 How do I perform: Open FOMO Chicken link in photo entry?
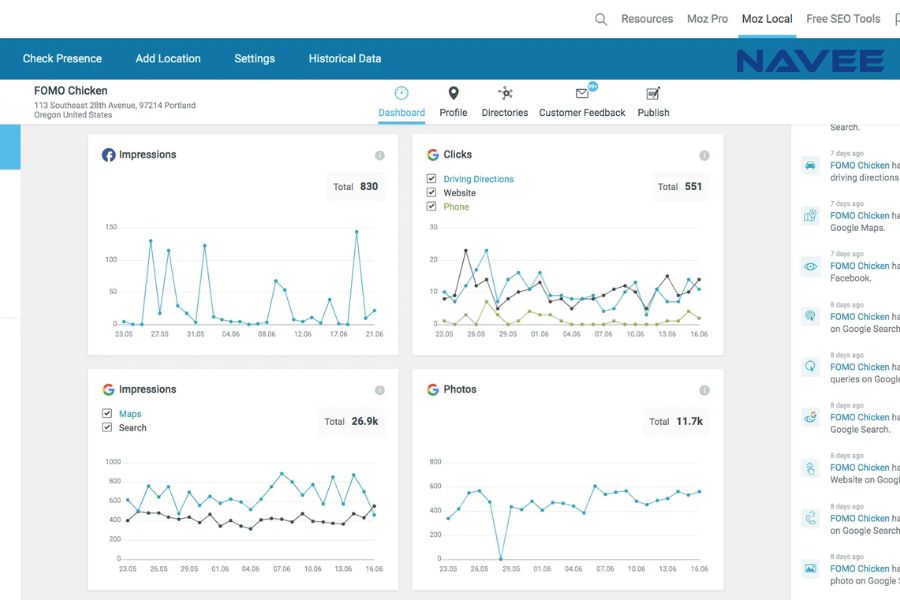point(859,568)
